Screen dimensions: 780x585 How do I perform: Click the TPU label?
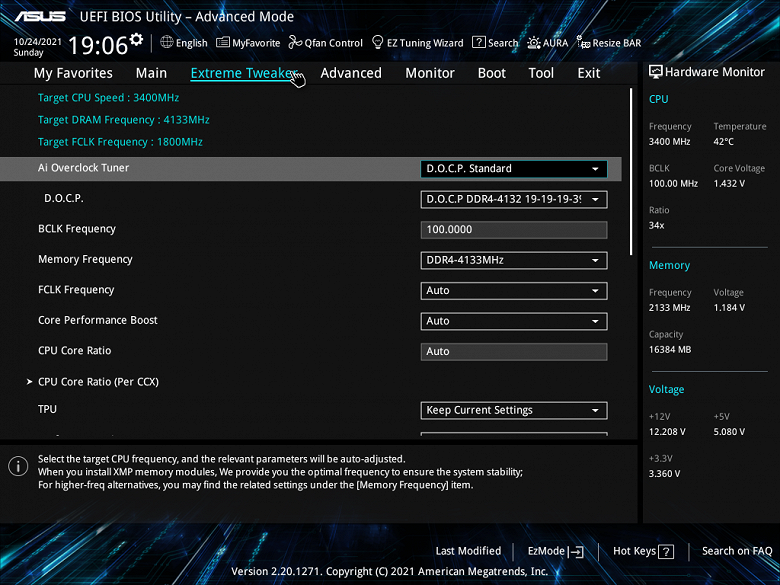point(47,409)
